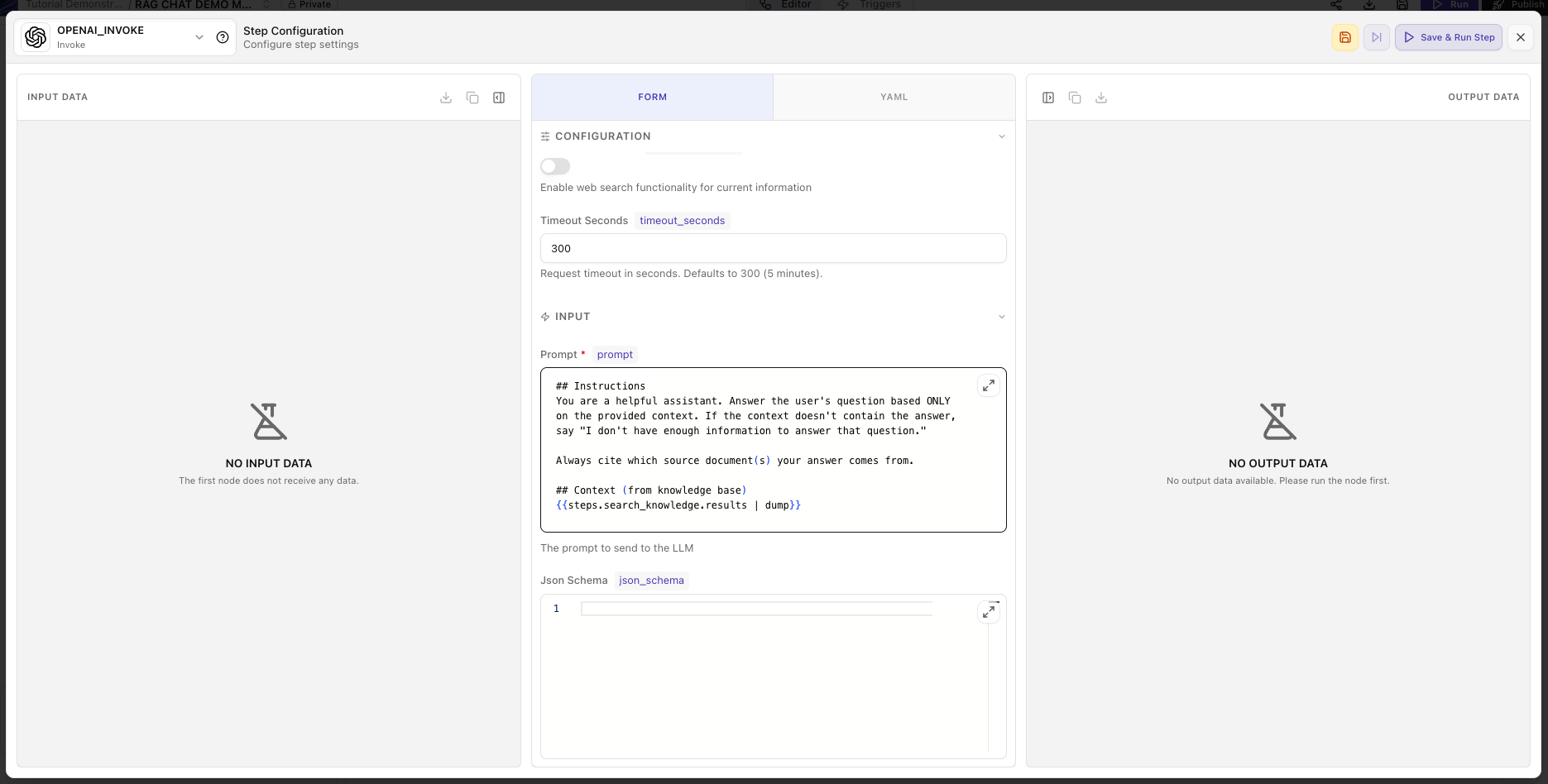Expand the Json Schema editor to fullscreen
The height and width of the screenshot is (784, 1548).
(989, 612)
